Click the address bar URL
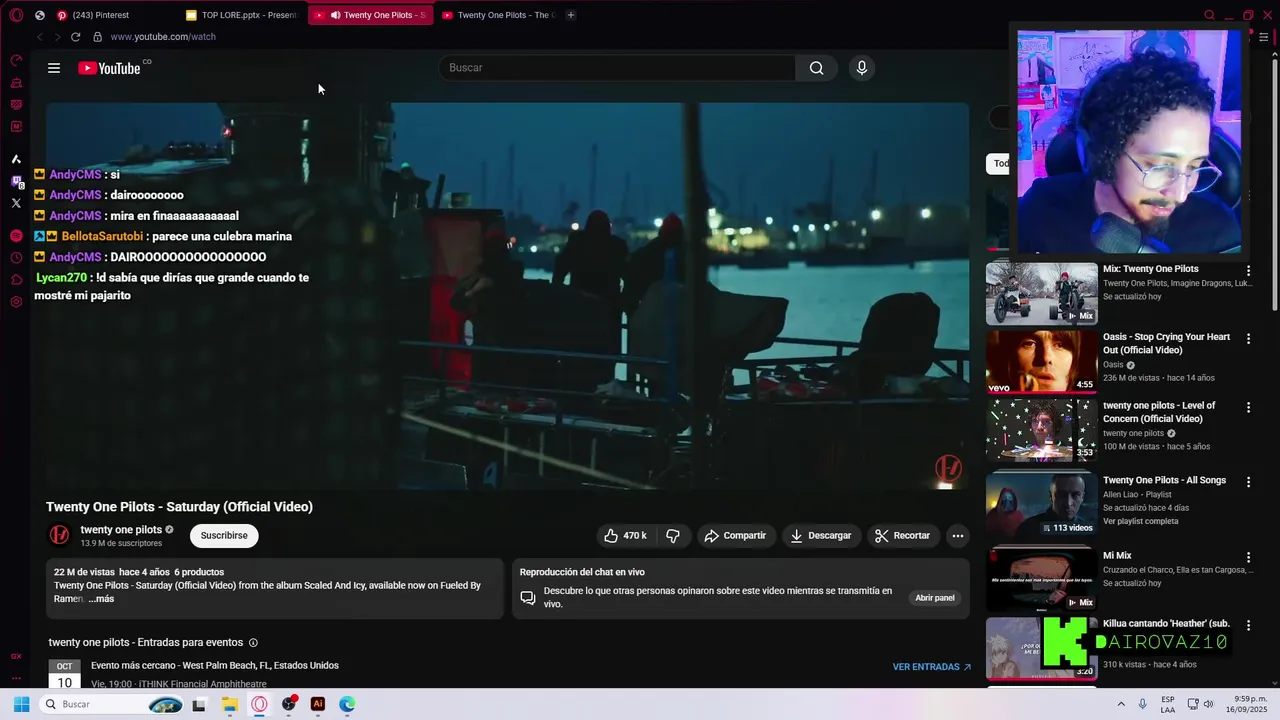 pos(163,37)
